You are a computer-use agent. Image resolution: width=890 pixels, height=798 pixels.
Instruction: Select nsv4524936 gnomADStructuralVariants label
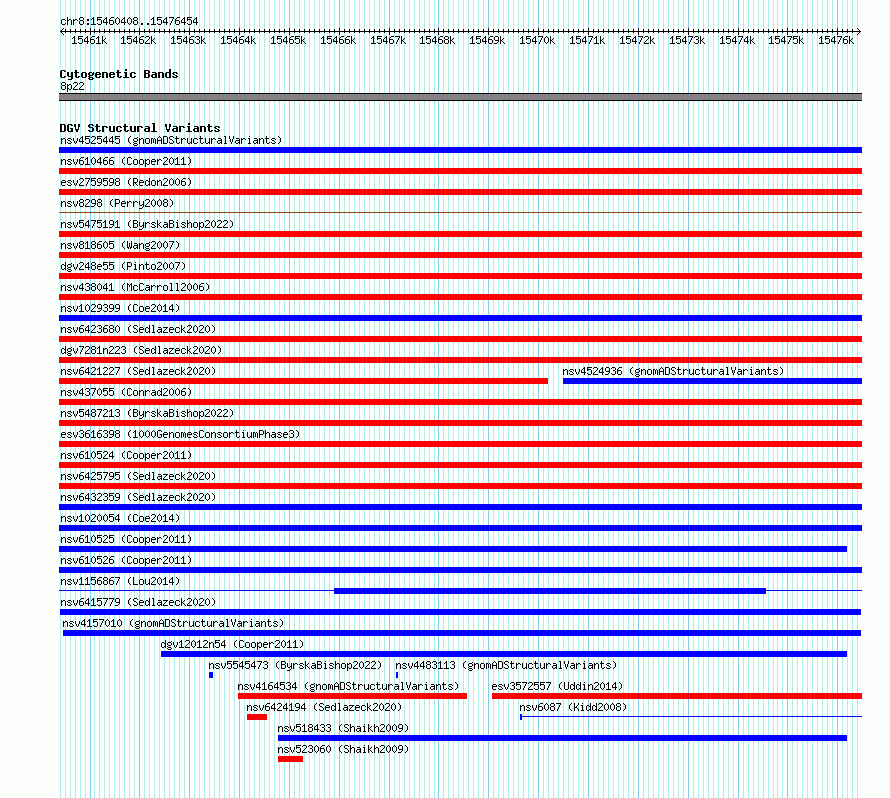click(x=673, y=371)
